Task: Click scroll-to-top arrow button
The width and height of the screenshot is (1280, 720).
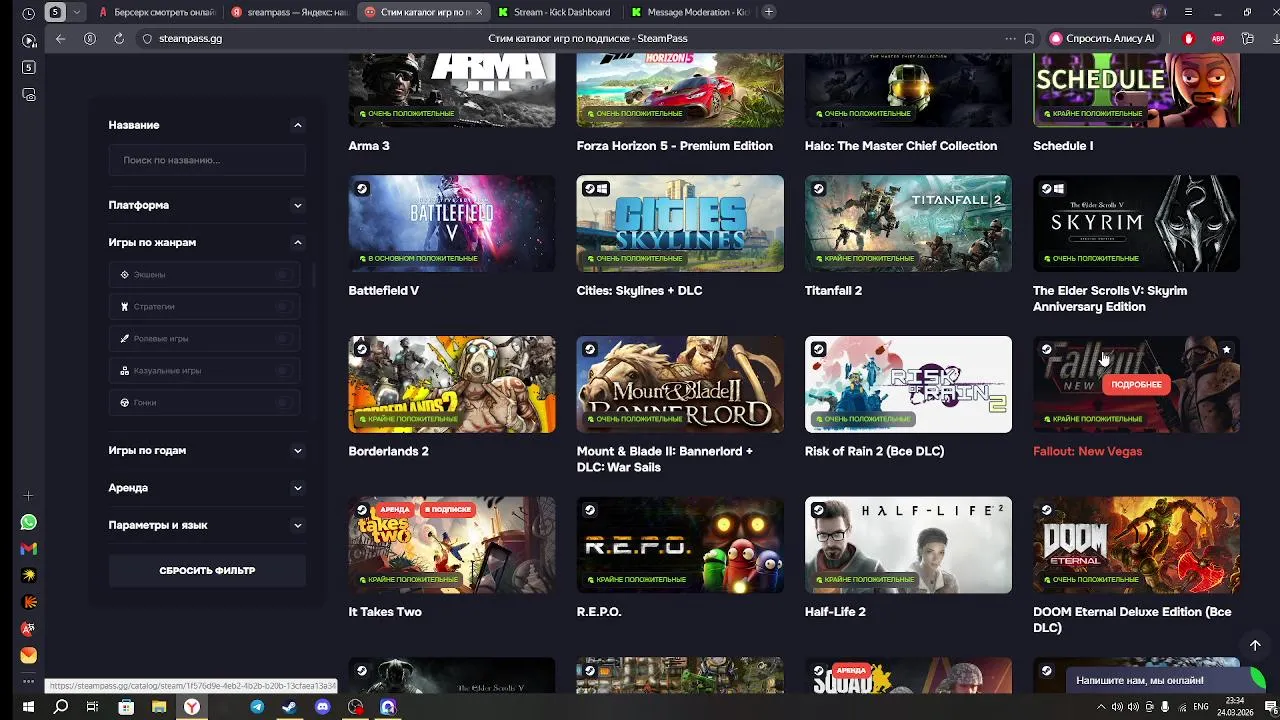Action: coord(1255,645)
